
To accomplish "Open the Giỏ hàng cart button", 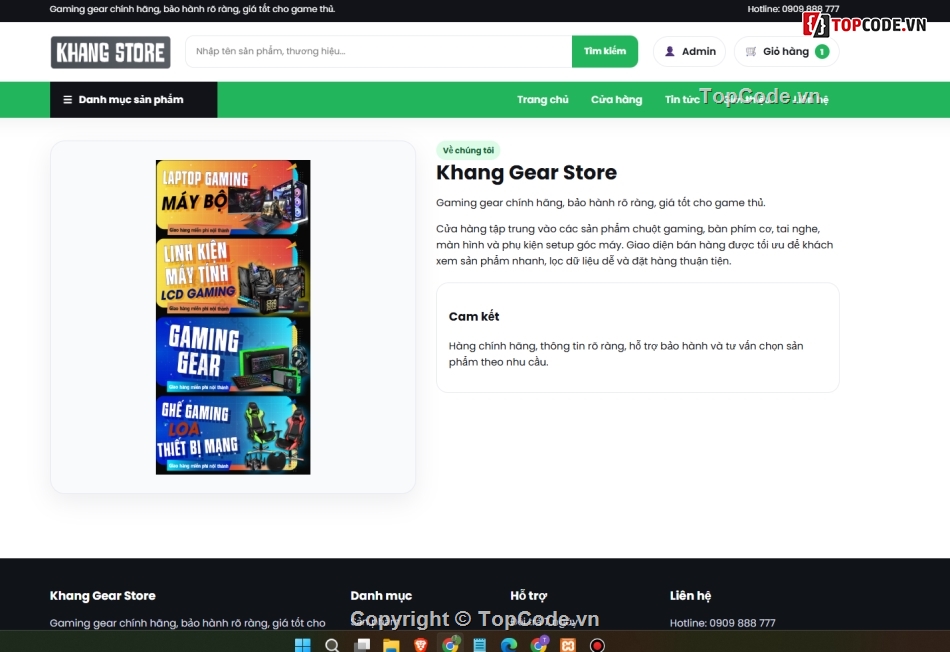I will 786,52.
